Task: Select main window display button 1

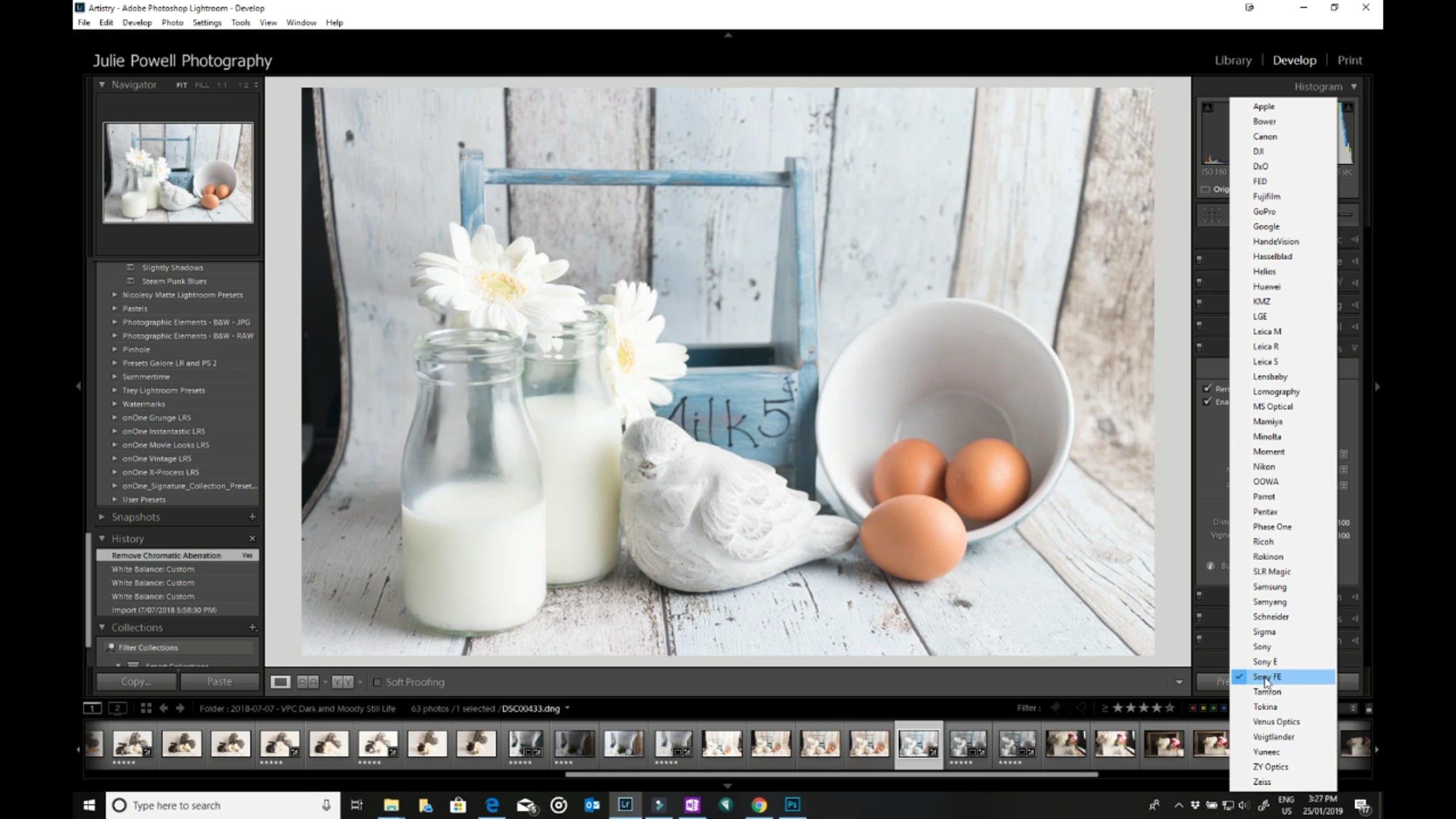Action: pos(92,708)
